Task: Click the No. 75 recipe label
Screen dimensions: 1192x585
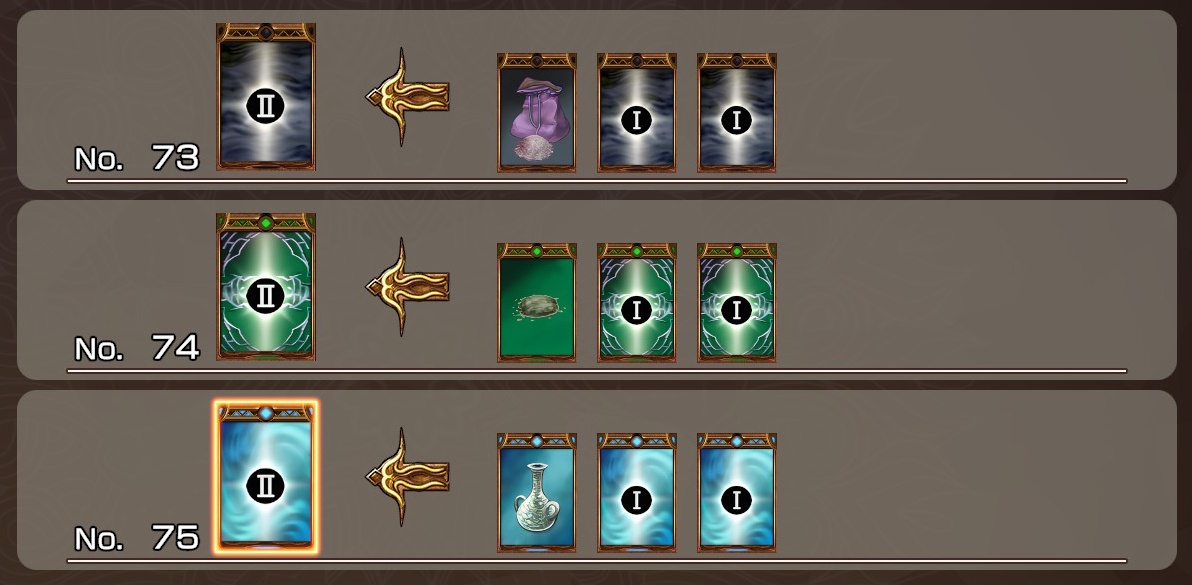Action: click(137, 538)
